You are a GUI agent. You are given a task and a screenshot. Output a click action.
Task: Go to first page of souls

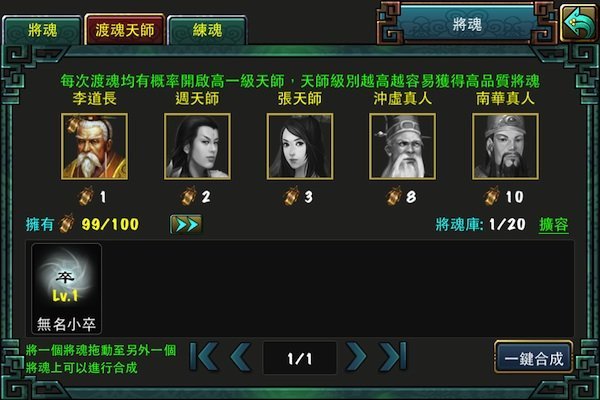point(204,357)
